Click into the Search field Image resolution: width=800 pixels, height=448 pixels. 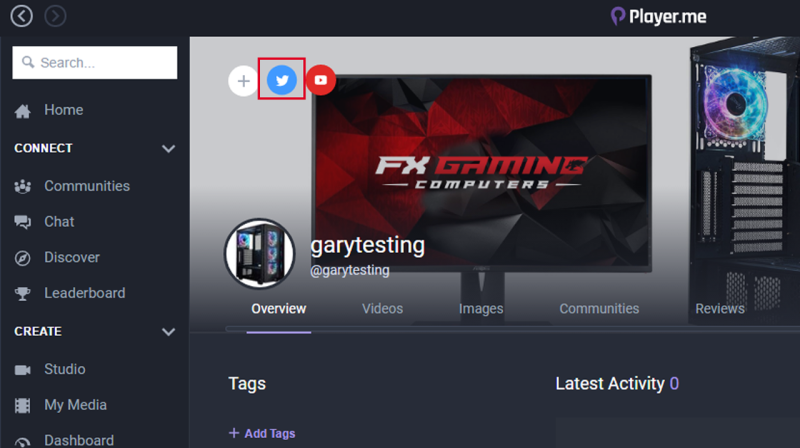pos(95,63)
